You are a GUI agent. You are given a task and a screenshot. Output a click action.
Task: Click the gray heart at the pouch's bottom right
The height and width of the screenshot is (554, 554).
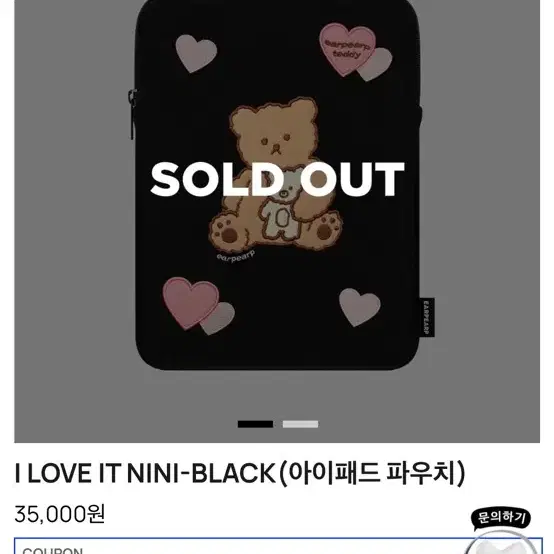pos(360,307)
